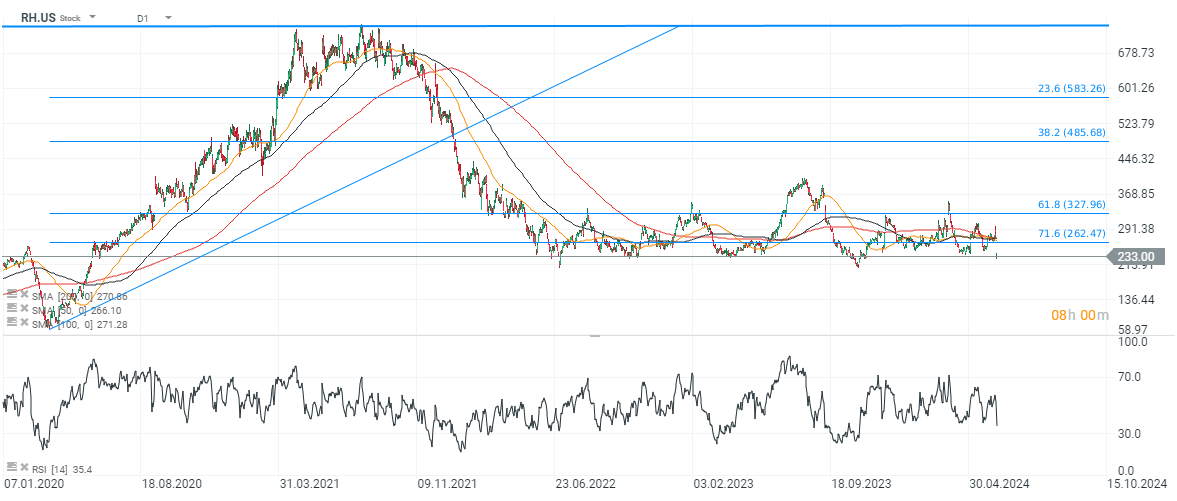Click the current price tag 233.00
The height and width of the screenshot is (501, 1177).
point(1140,256)
